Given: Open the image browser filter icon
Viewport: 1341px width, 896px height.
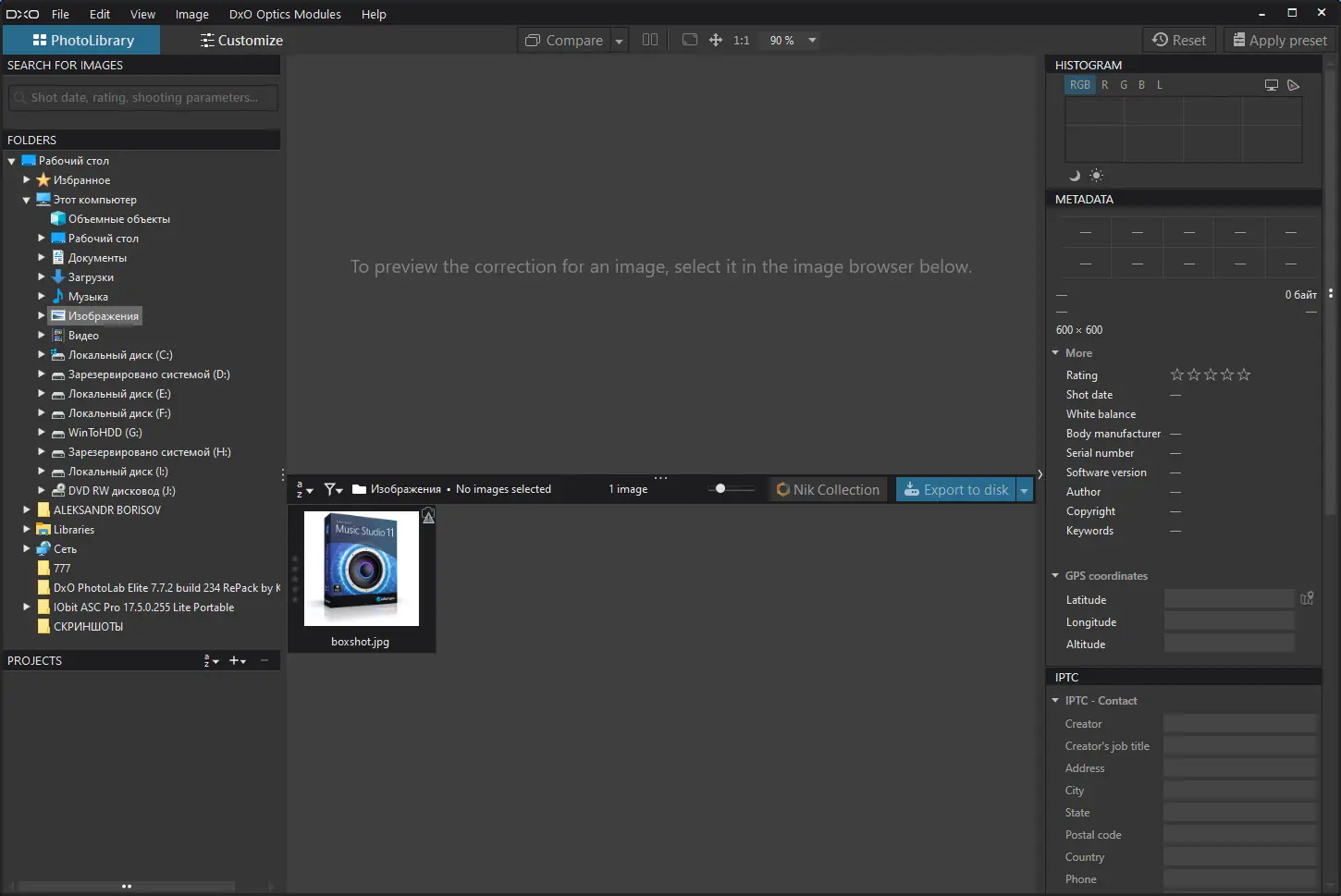Looking at the screenshot, I should [x=333, y=489].
